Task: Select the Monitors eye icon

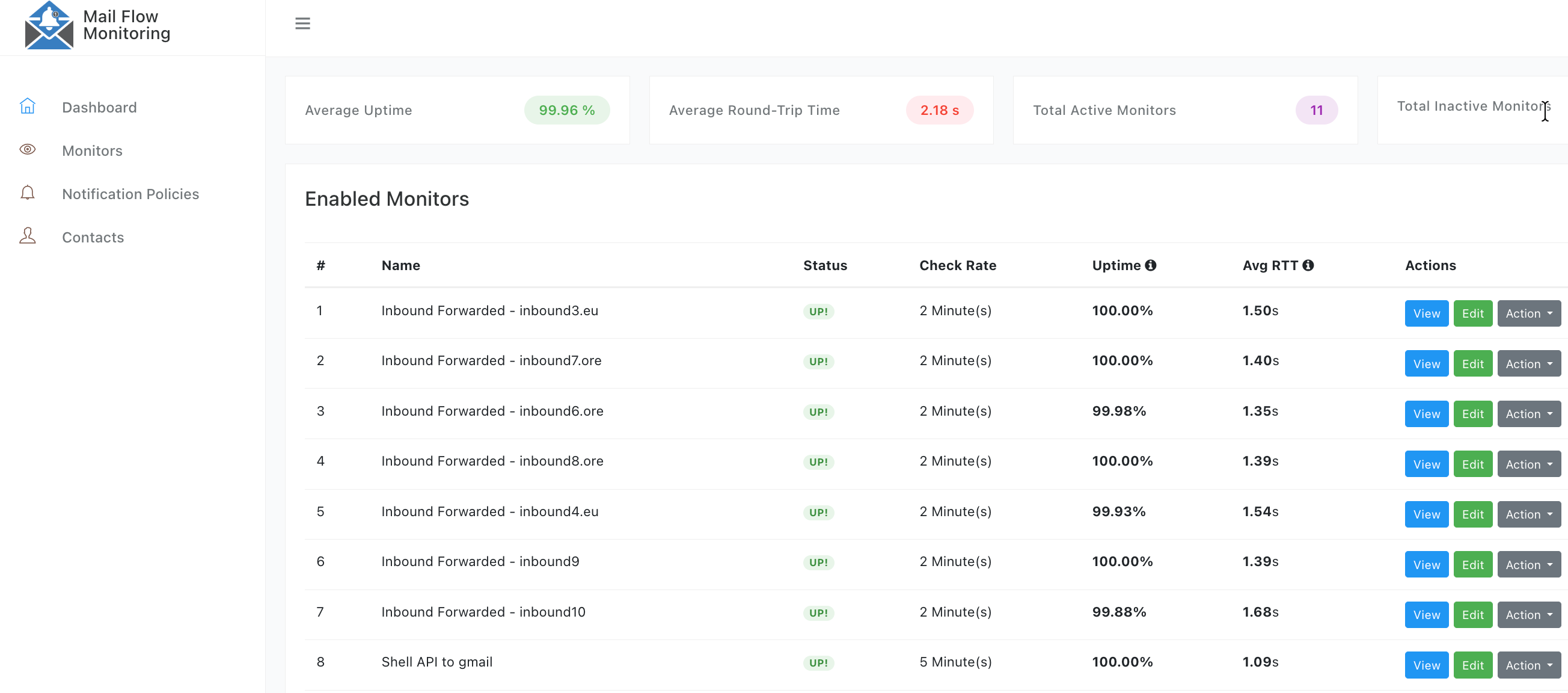Action: [28, 149]
